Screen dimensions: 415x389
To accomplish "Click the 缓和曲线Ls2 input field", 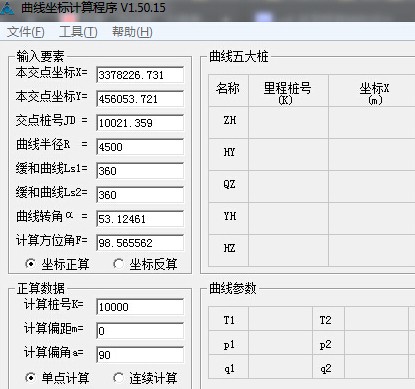I will click(x=140, y=195).
